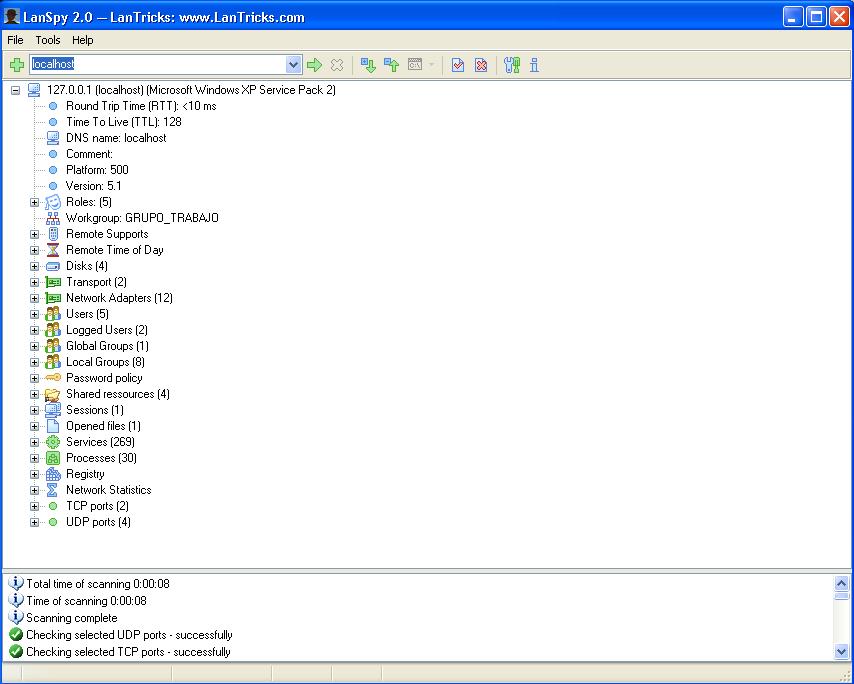The height and width of the screenshot is (684, 854).
Task: Click the Password policy key icon
Action: click(x=53, y=377)
